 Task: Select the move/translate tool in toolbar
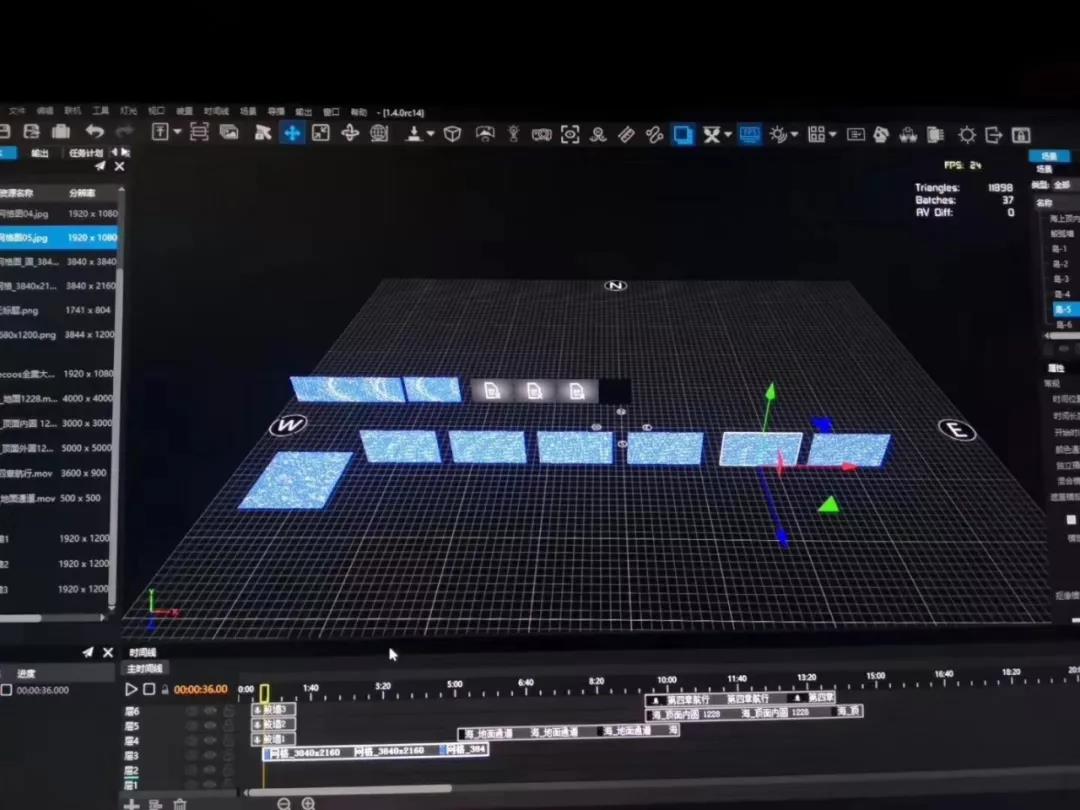click(292, 133)
